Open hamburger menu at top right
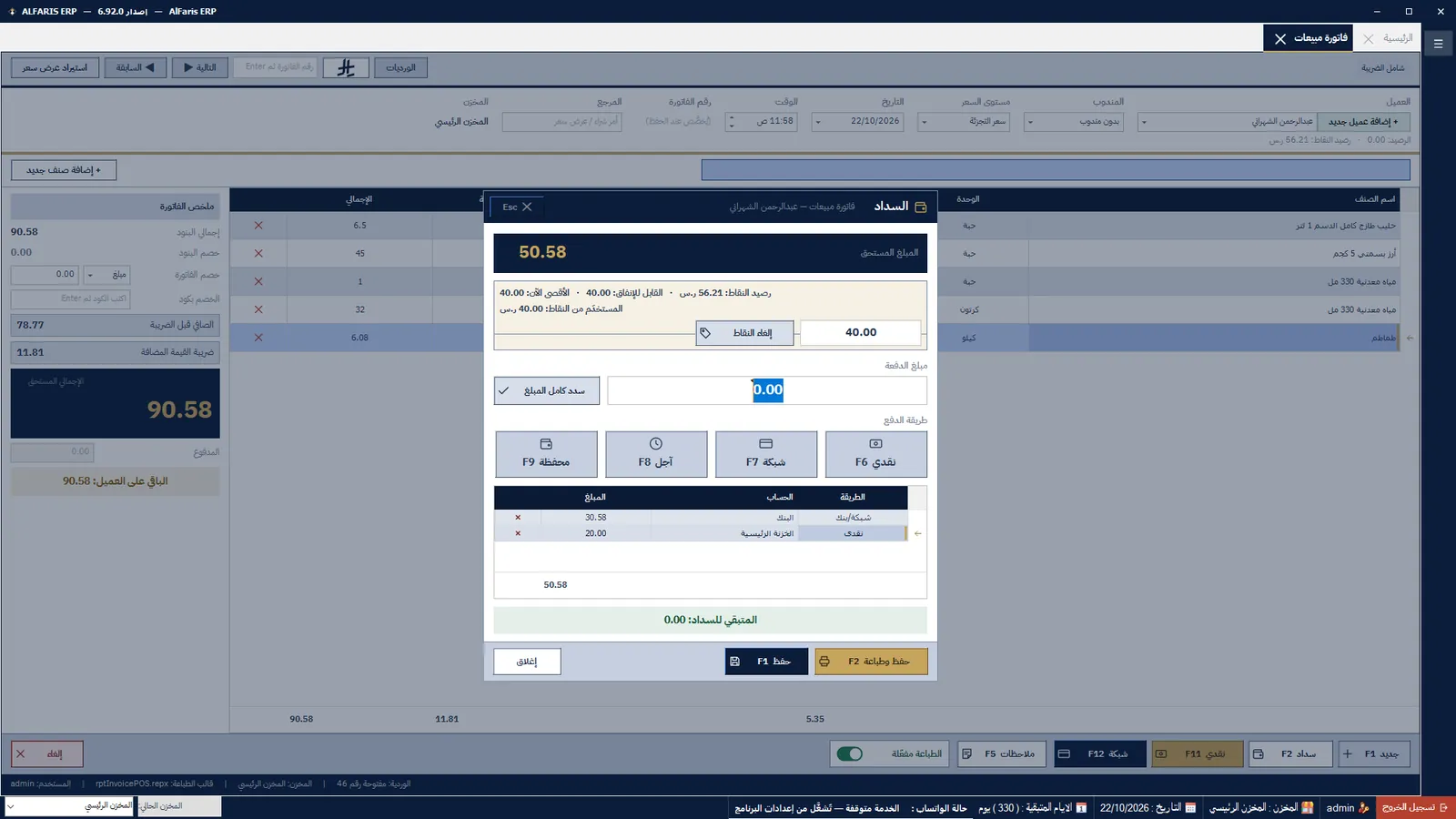1456x819 pixels. click(1439, 43)
